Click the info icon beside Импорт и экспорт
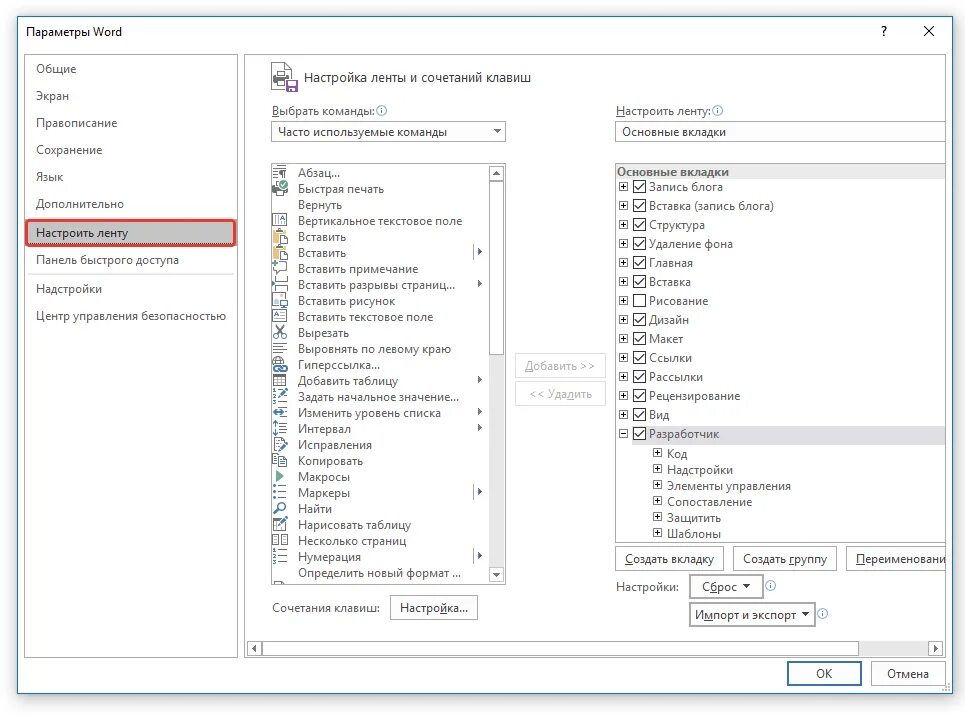The height and width of the screenshot is (716, 965). (x=823, y=614)
